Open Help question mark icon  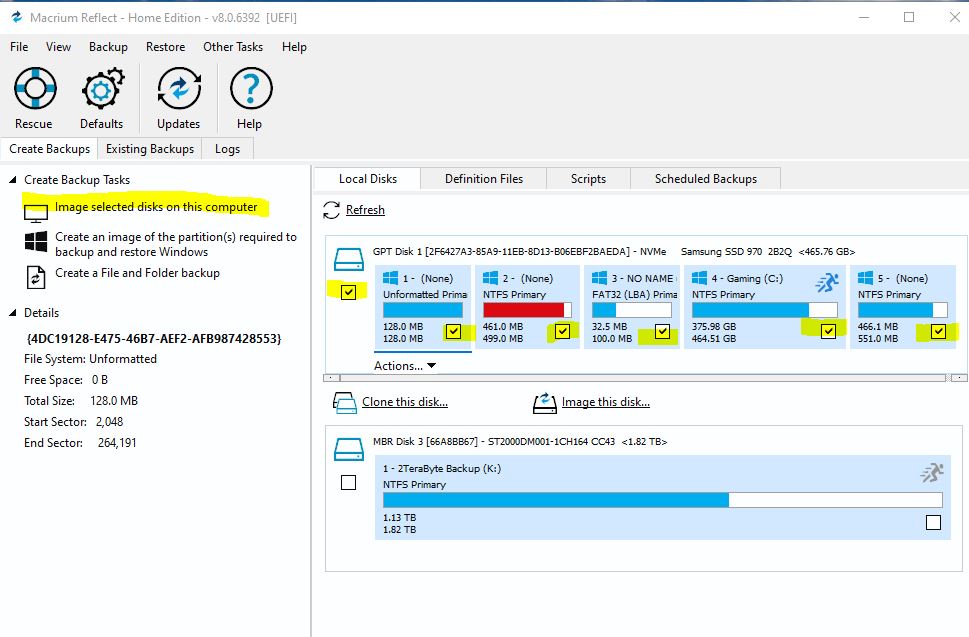point(250,89)
